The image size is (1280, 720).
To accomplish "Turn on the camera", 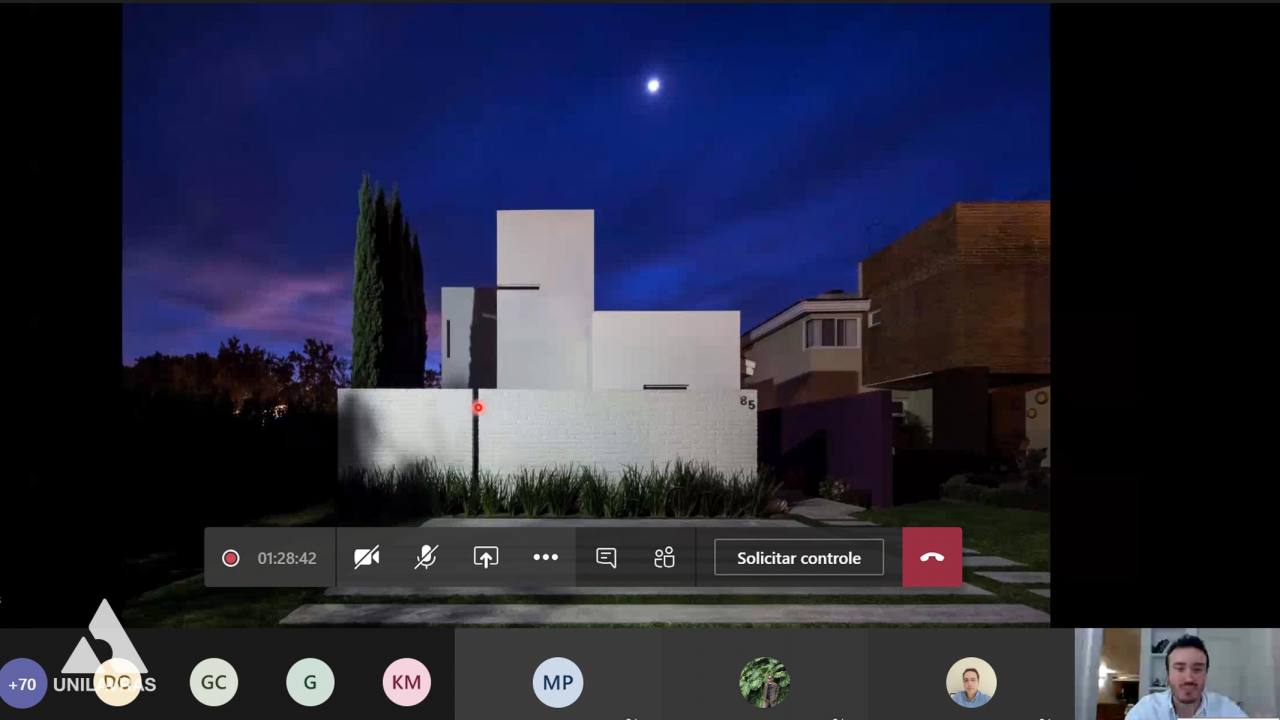I will (x=367, y=558).
